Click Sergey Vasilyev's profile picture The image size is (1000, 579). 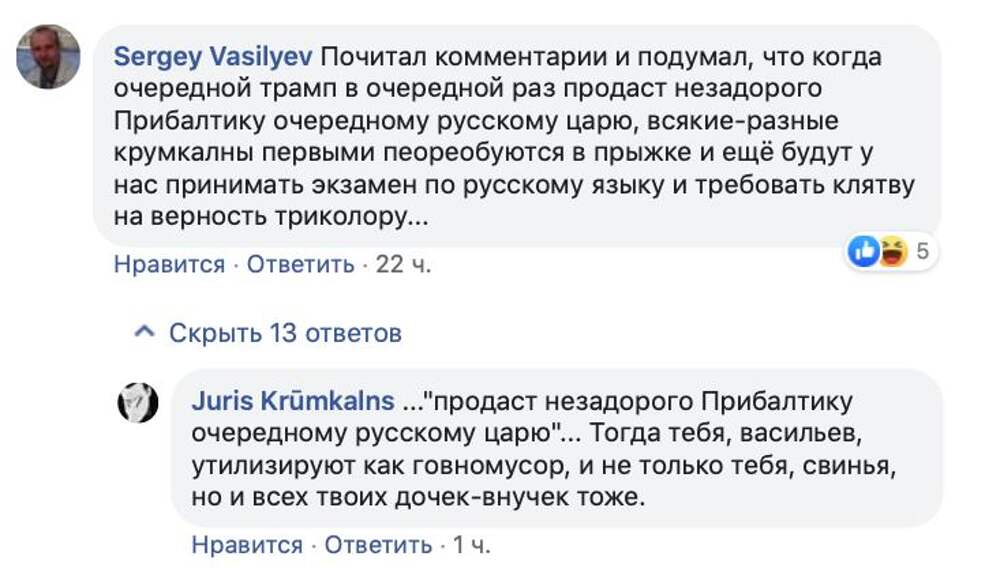coord(48,57)
